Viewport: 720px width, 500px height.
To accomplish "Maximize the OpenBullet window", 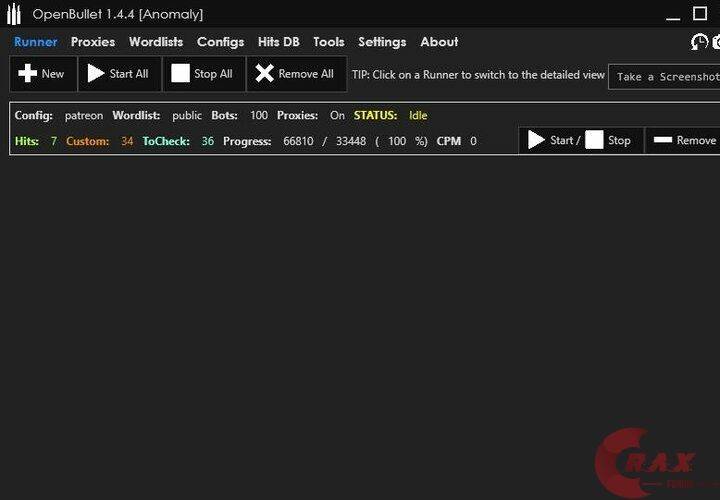I will click(x=700, y=14).
